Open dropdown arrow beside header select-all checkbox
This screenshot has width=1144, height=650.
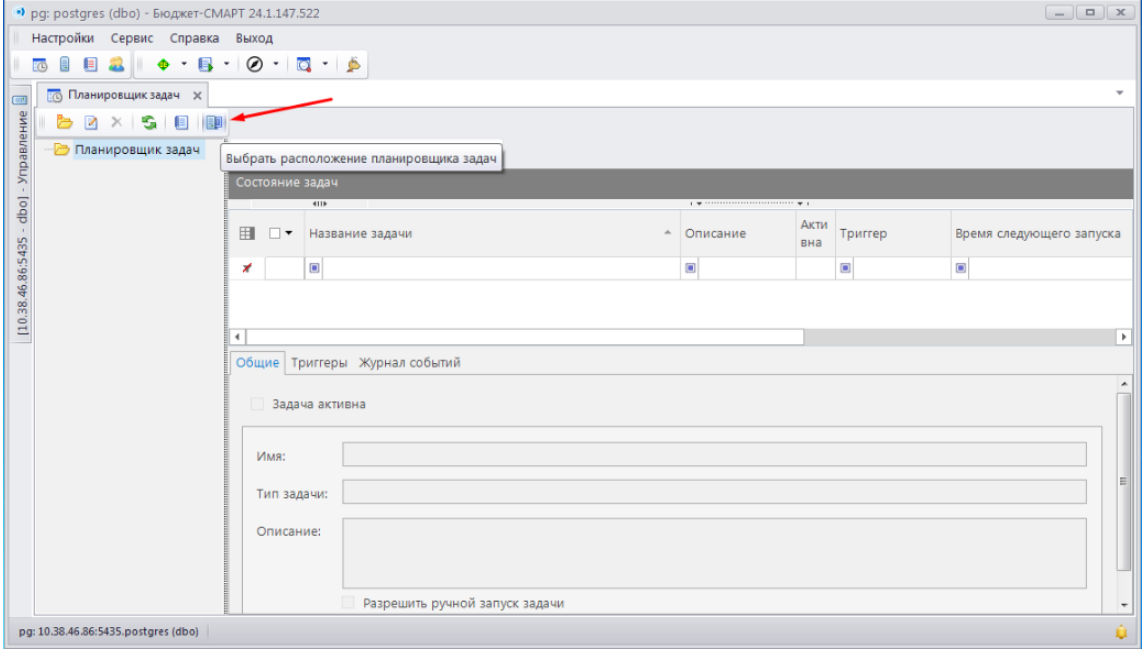click(289, 233)
